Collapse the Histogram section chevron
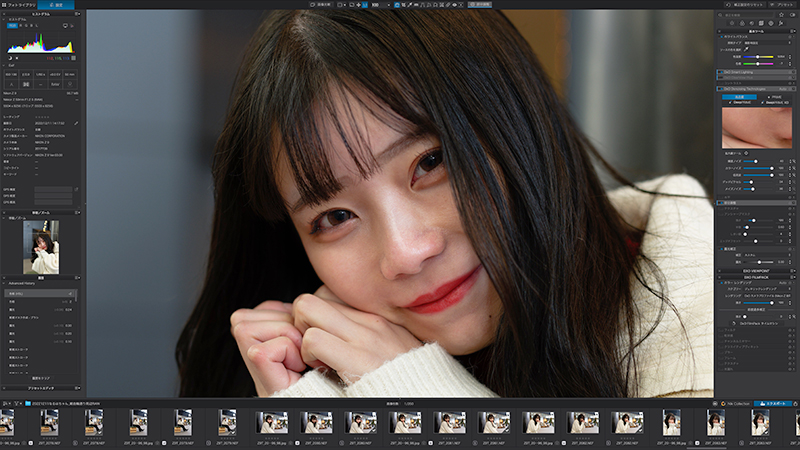The width and height of the screenshot is (800, 450). coord(4,19)
